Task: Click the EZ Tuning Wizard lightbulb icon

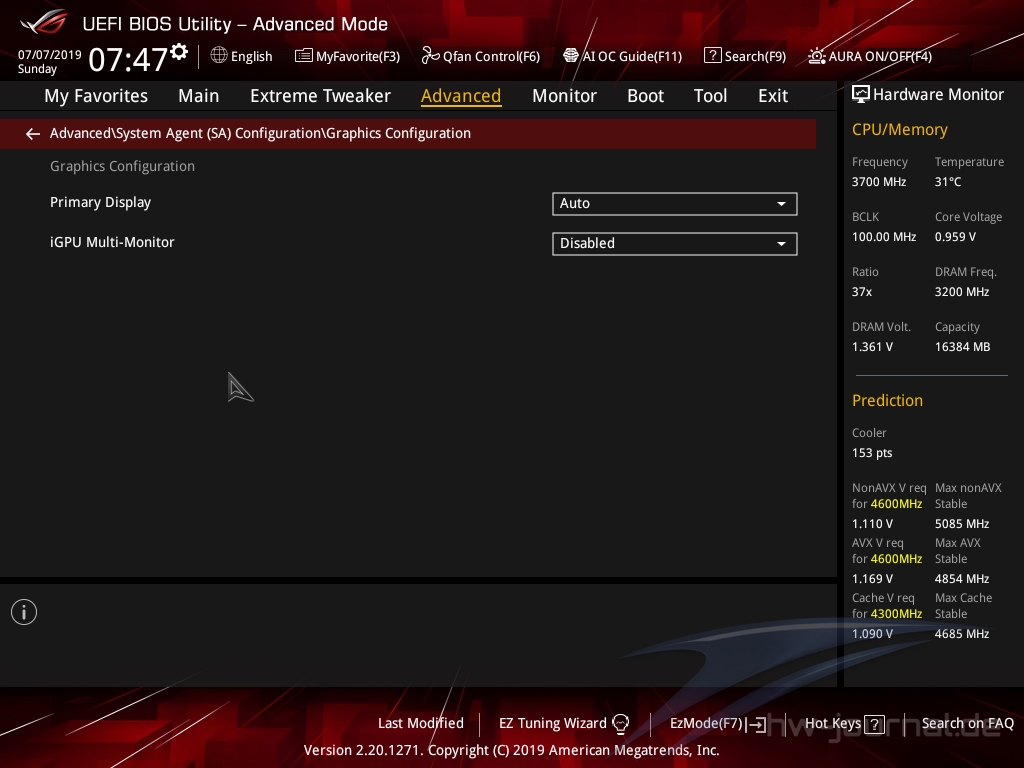Action: 620,724
